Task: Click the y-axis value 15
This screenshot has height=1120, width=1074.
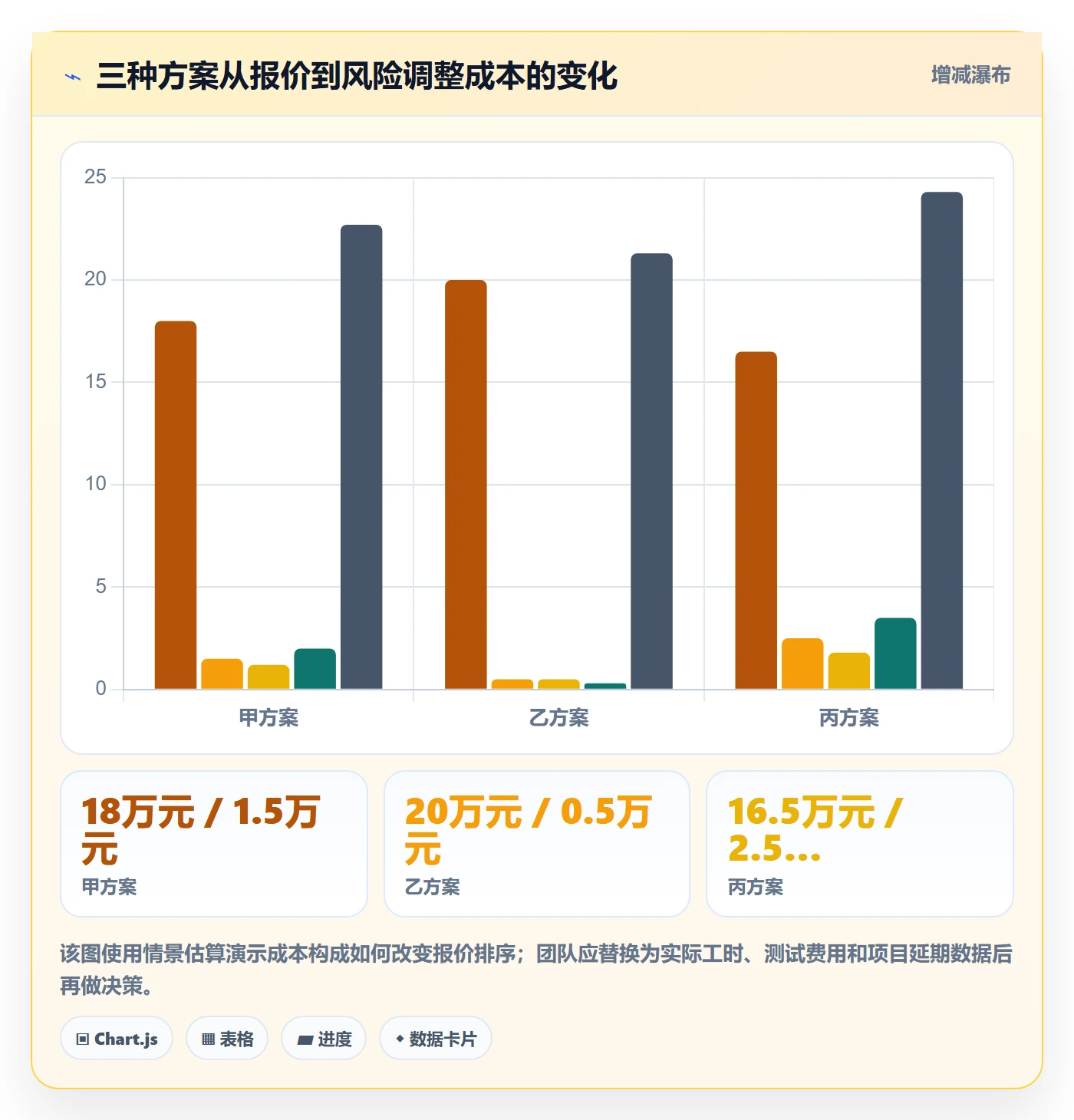Action: [x=96, y=382]
